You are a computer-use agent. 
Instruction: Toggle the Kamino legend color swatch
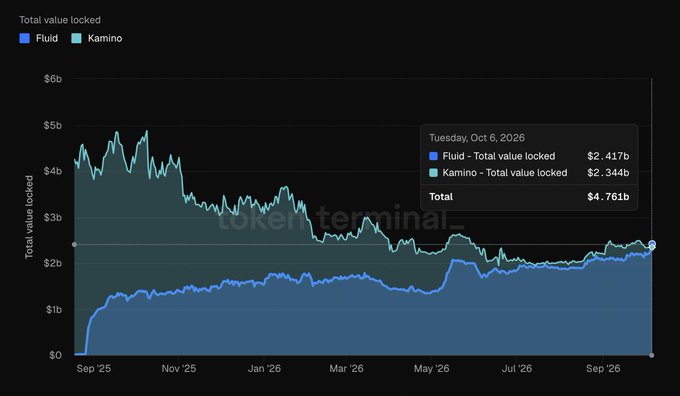pos(76,38)
